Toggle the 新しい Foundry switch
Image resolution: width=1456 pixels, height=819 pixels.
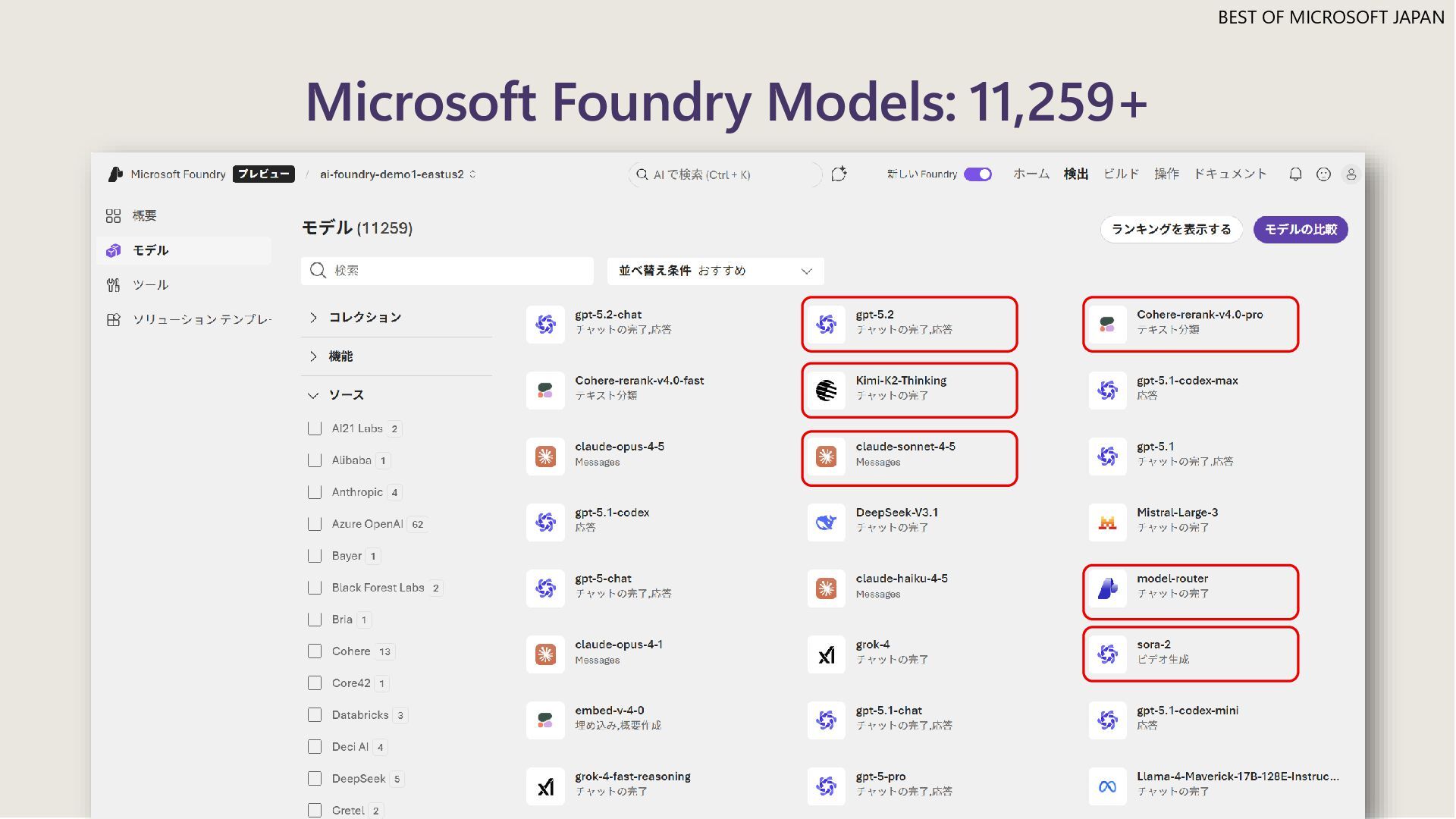(977, 174)
